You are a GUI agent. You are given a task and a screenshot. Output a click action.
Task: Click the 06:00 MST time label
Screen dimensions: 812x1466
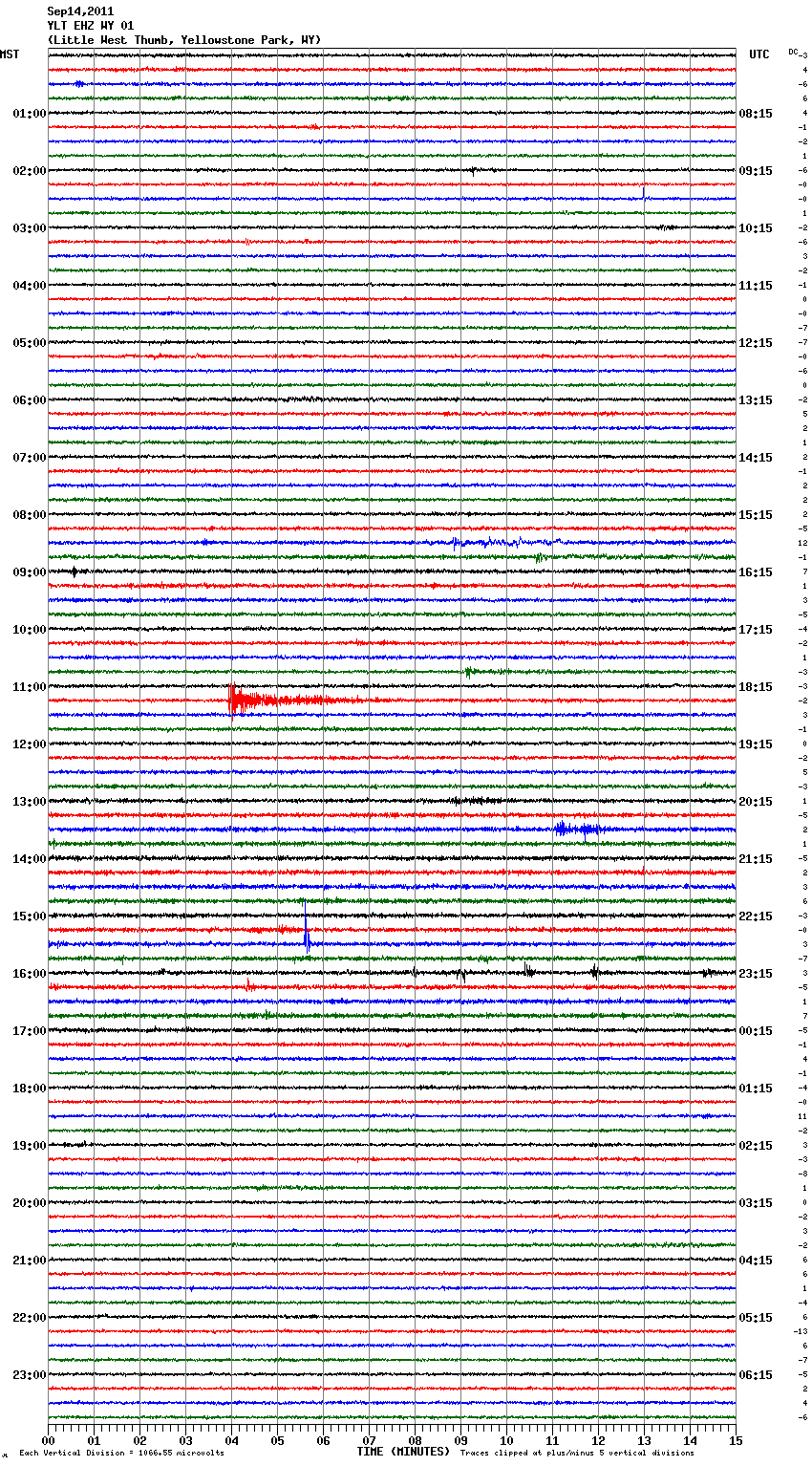click(30, 400)
